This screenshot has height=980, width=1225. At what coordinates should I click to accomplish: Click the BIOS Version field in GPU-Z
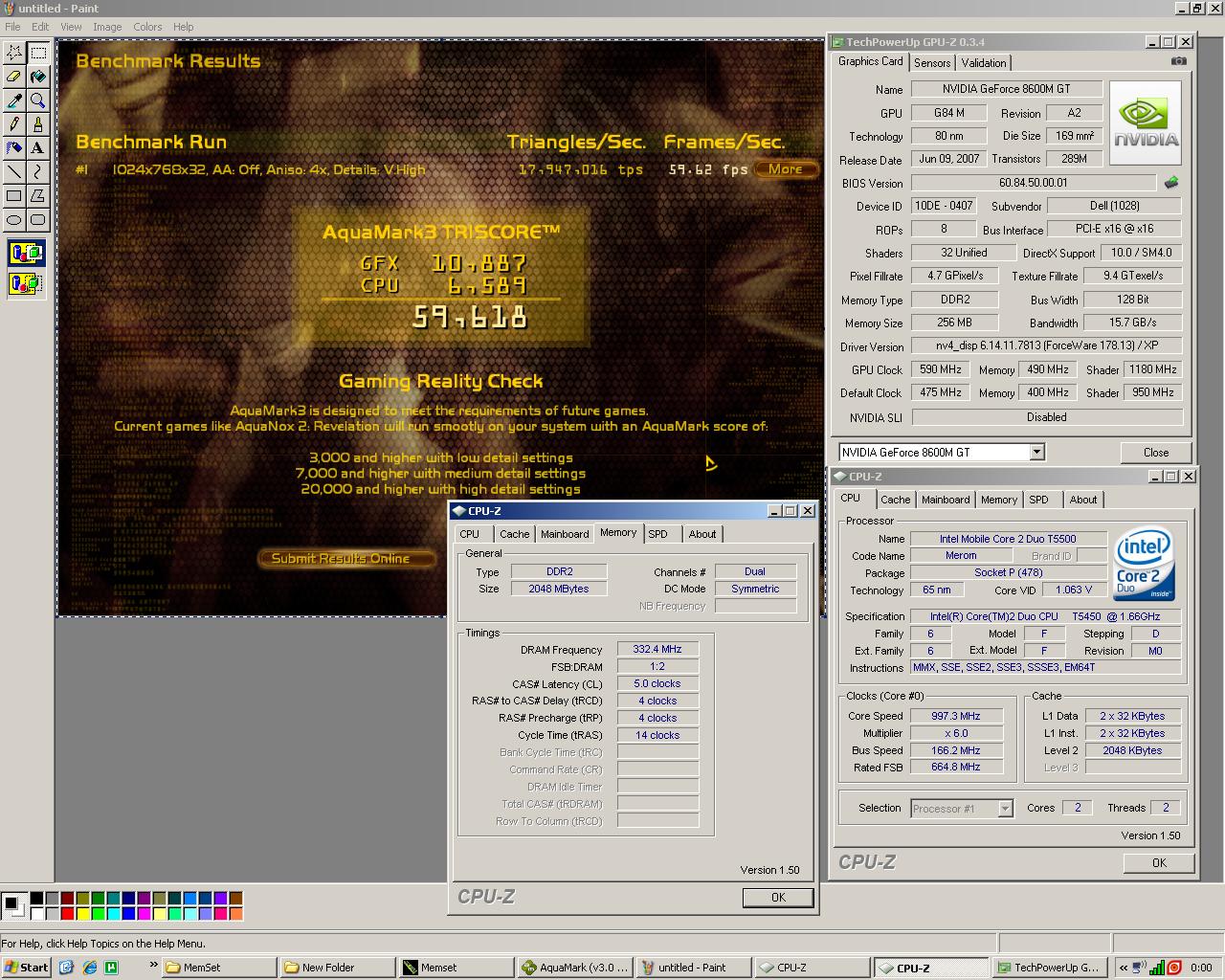pyautogui.click(x=1033, y=183)
